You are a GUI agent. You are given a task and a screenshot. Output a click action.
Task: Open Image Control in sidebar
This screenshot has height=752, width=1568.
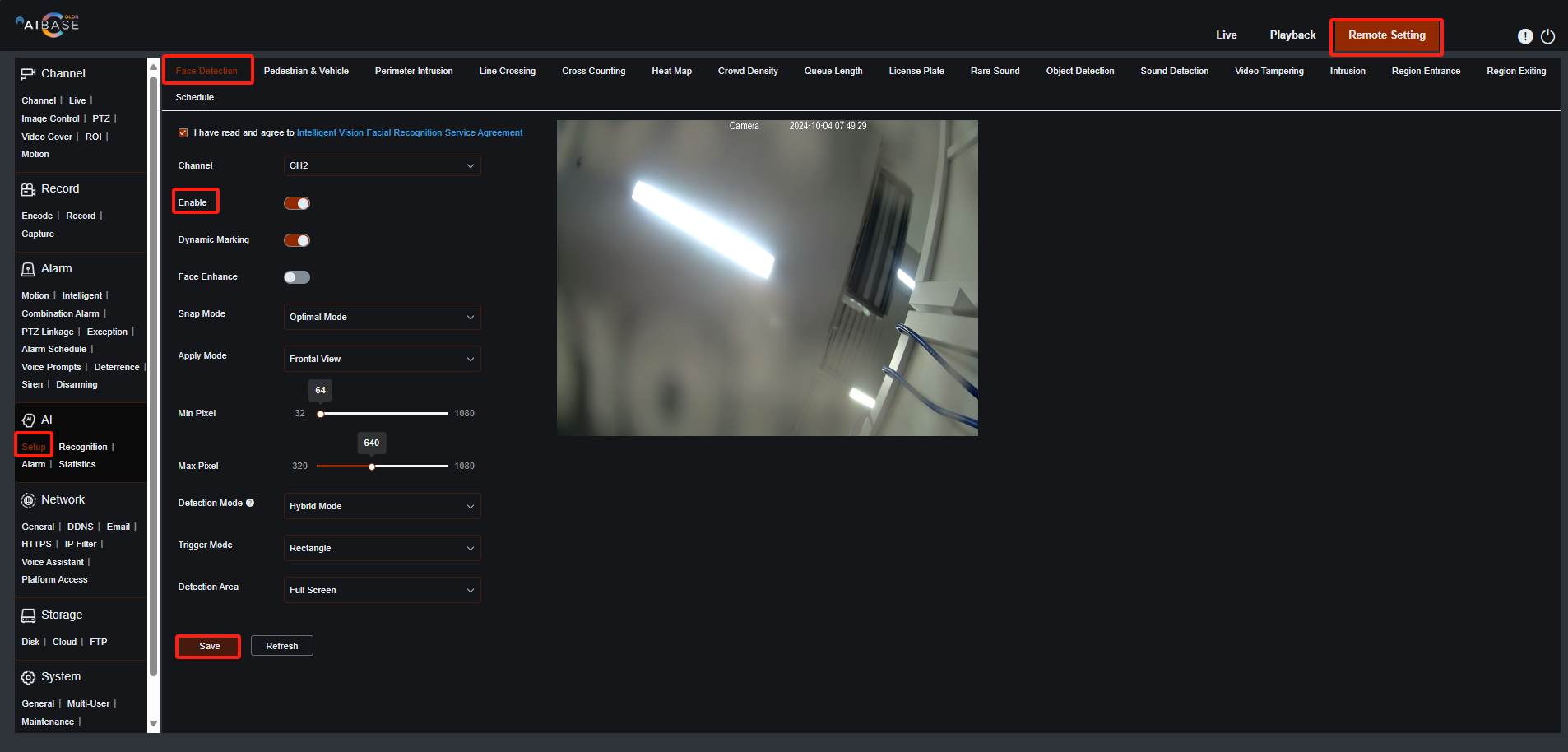pyautogui.click(x=50, y=118)
